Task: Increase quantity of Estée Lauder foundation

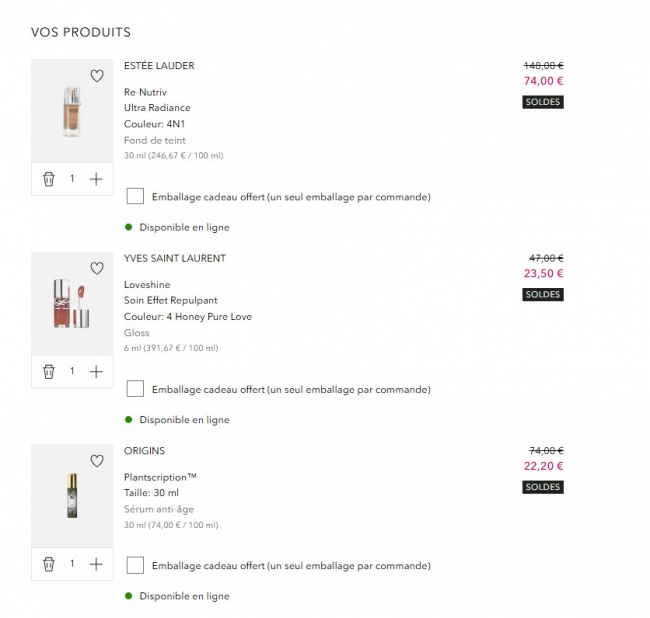Action: [x=96, y=179]
